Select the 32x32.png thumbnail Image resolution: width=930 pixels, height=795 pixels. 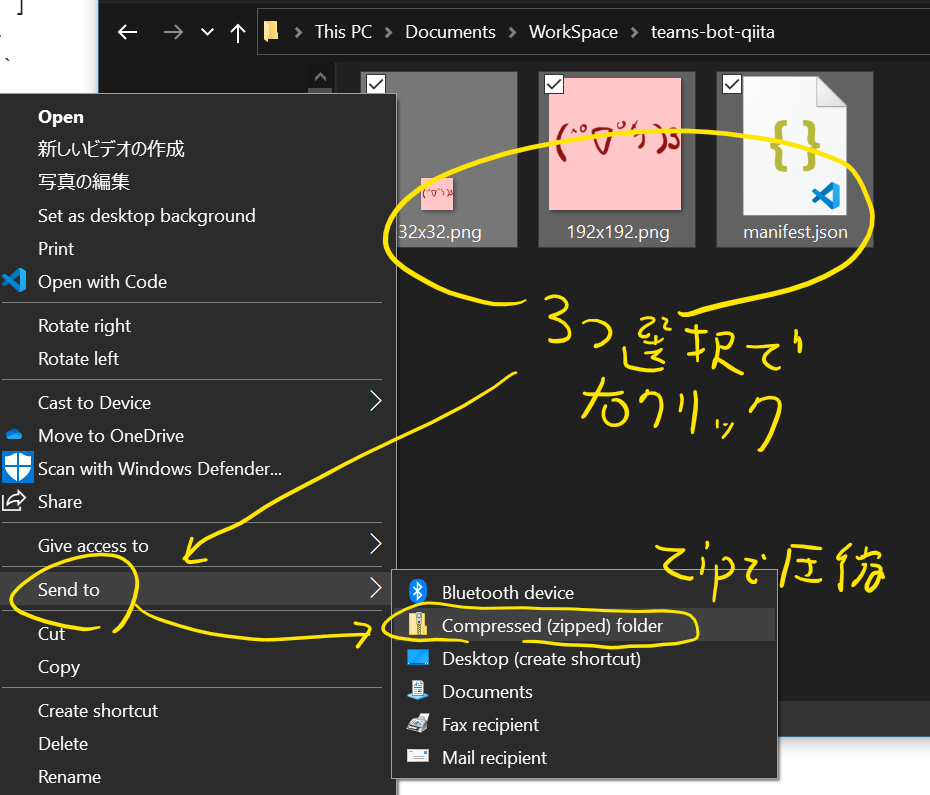click(x=437, y=194)
